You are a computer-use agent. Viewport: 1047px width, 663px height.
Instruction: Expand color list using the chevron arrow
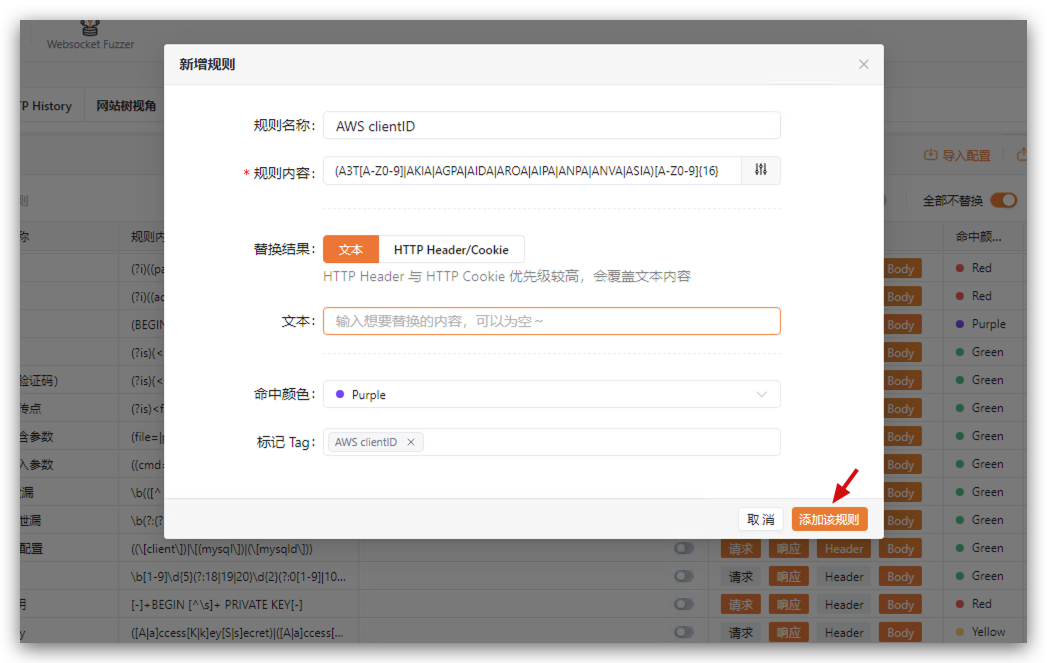(762, 395)
